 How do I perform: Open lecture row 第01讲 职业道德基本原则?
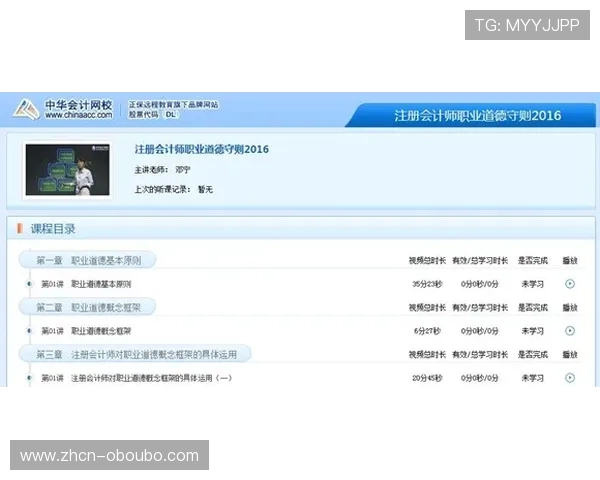point(86,284)
